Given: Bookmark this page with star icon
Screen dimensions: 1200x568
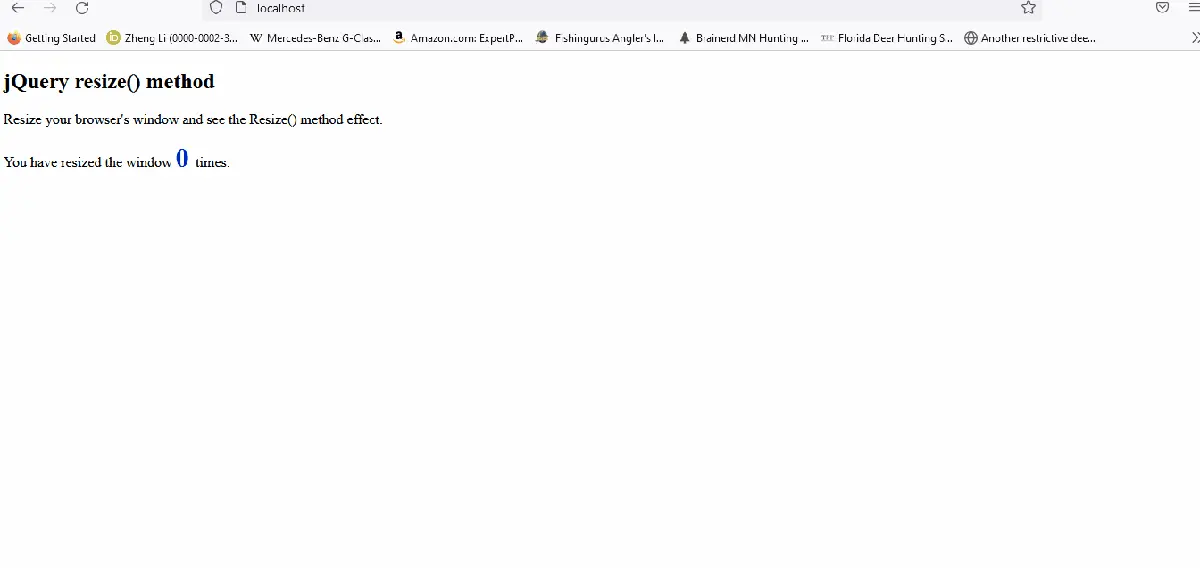Looking at the screenshot, I should (x=1028, y=7).
